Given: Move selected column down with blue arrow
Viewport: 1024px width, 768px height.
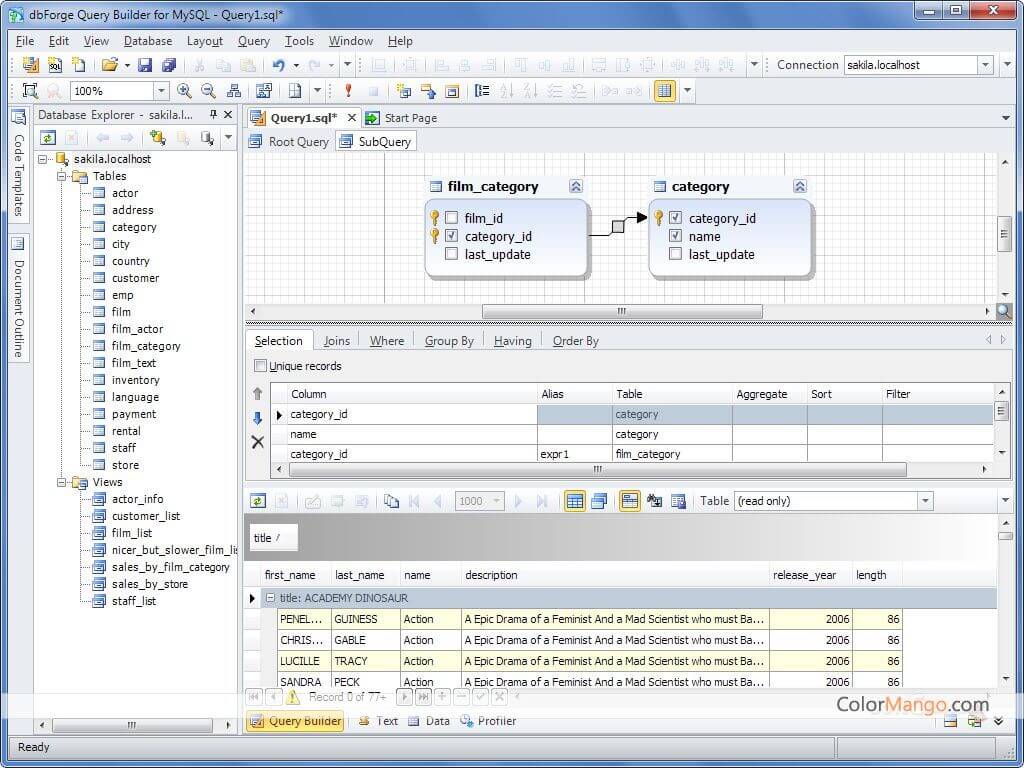Looking at the screenshot, I should (257, 418).
